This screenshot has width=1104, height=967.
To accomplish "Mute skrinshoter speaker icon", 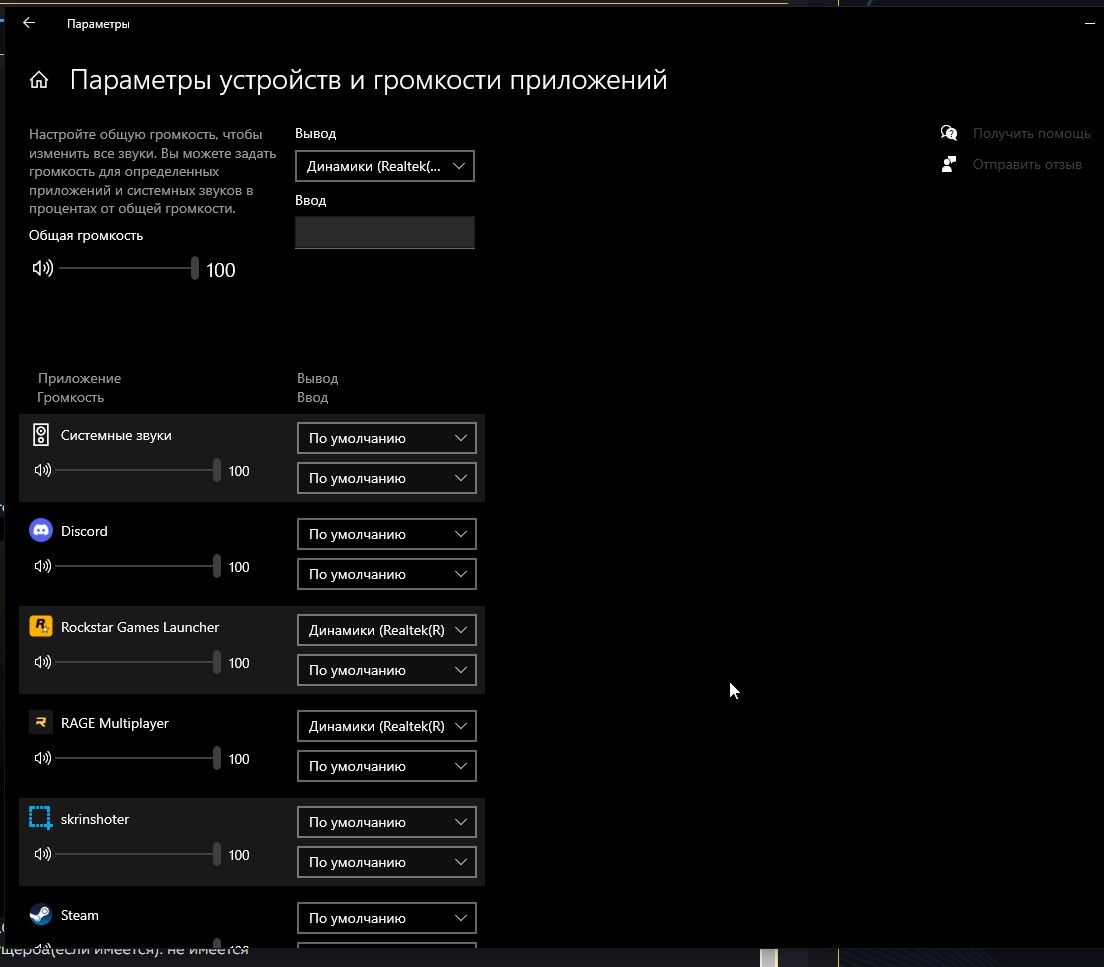I will 42,854.
